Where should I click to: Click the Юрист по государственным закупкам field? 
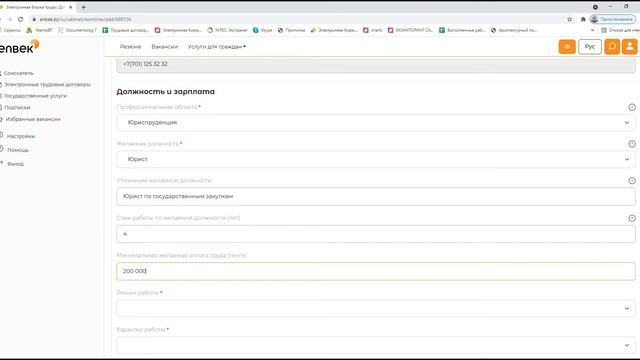pyautogui.click(x=376, y=196)
